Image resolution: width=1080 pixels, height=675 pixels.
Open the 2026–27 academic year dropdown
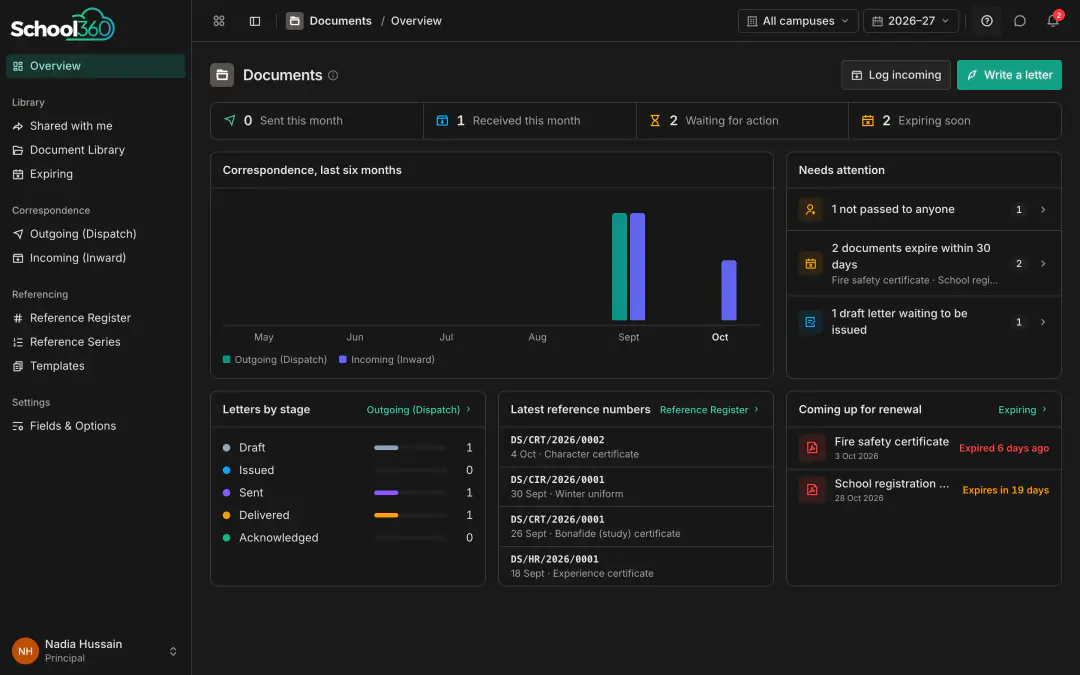(911, 21)
